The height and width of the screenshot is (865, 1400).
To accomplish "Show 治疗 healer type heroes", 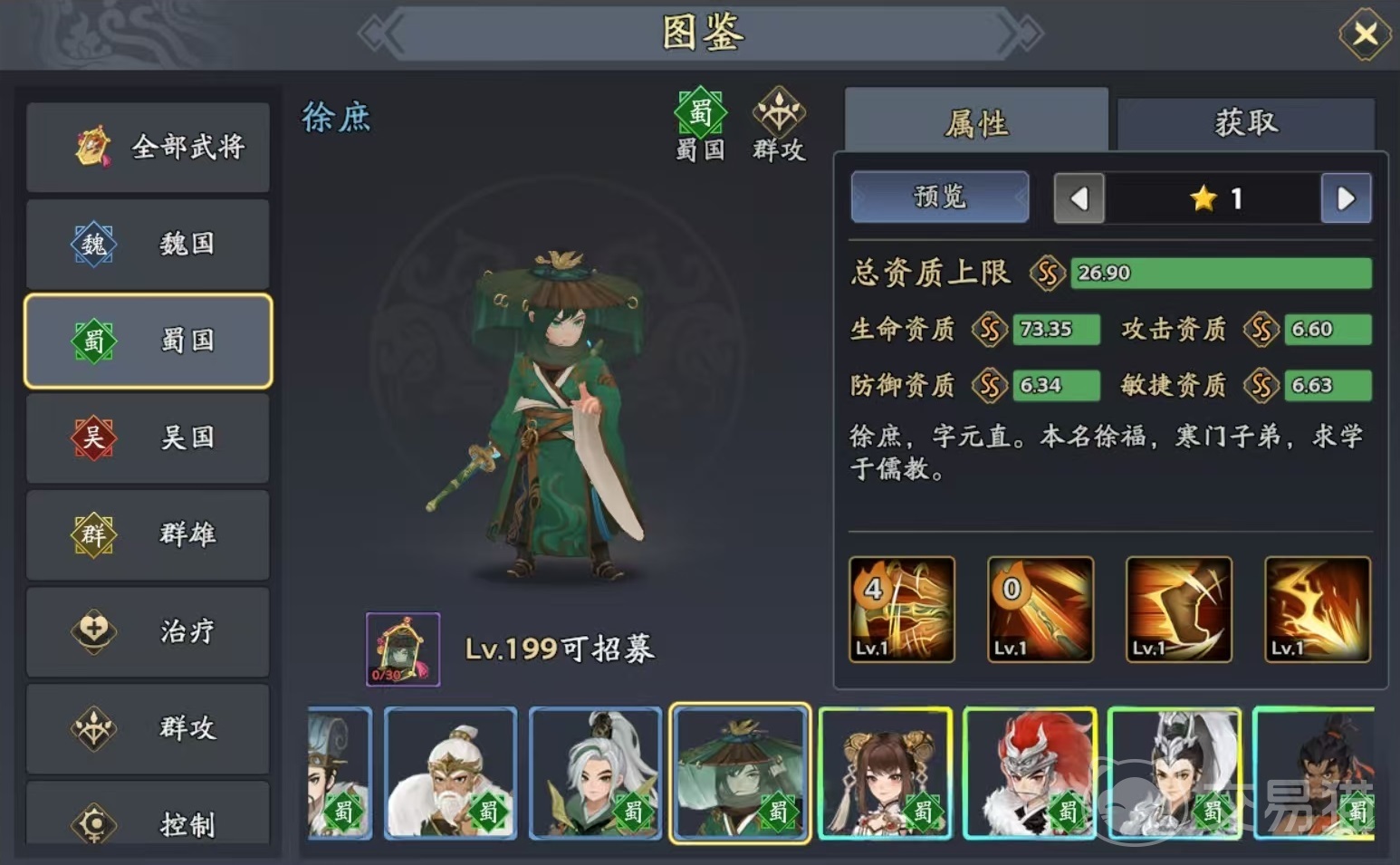I will (x=148, y=631).
